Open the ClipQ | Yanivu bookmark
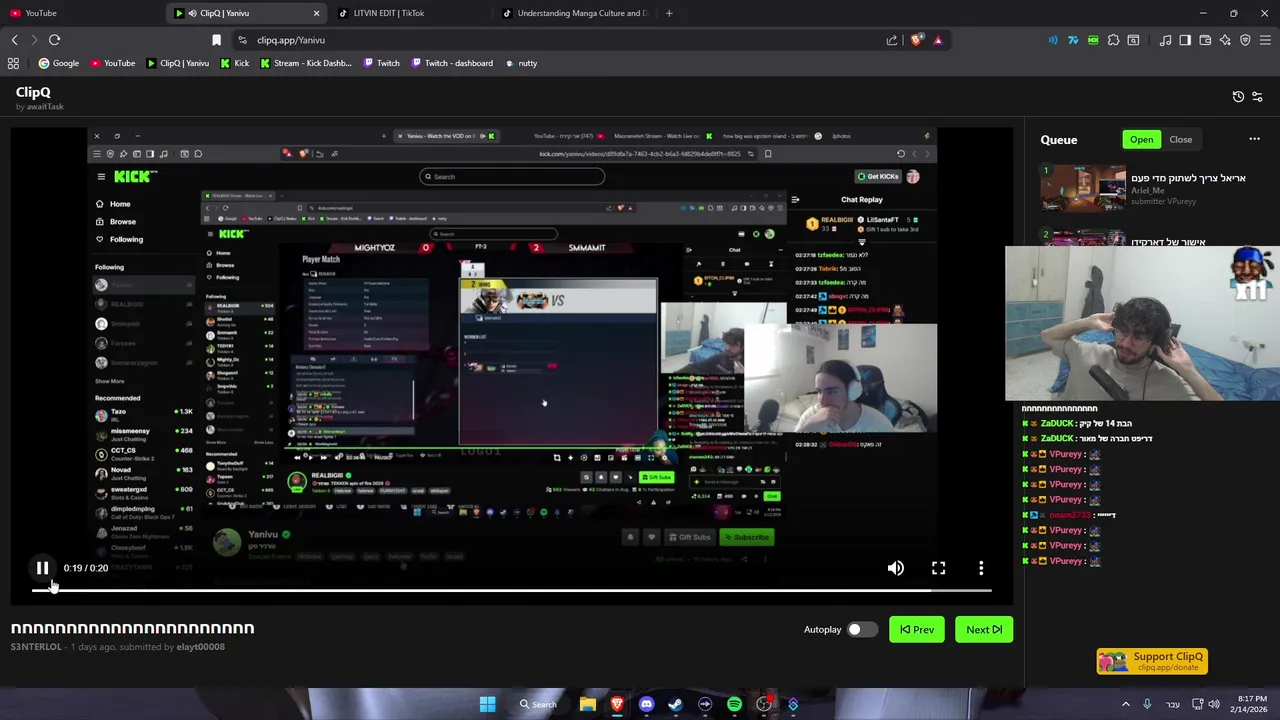Viewport: 1280px width, 720px height. pyautogui.click(x=177, y=63)
